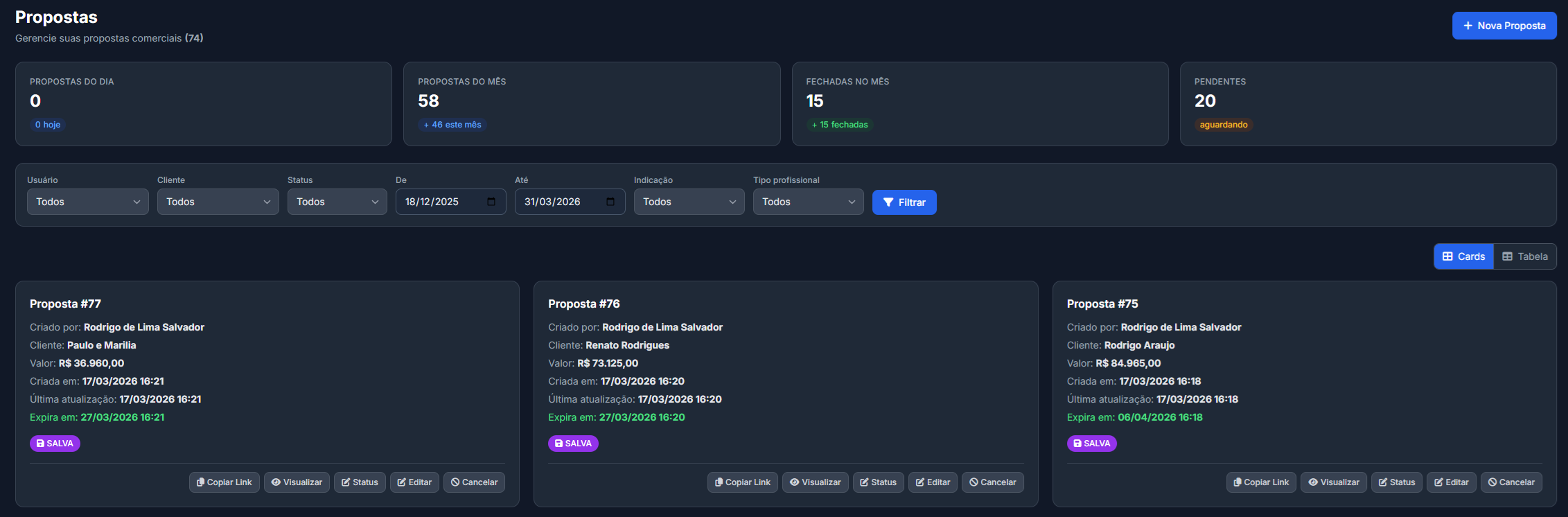Click client name Paulo e Marilia
The image size is (1568, 517).
pyautogui.click(x=102, y=345)
